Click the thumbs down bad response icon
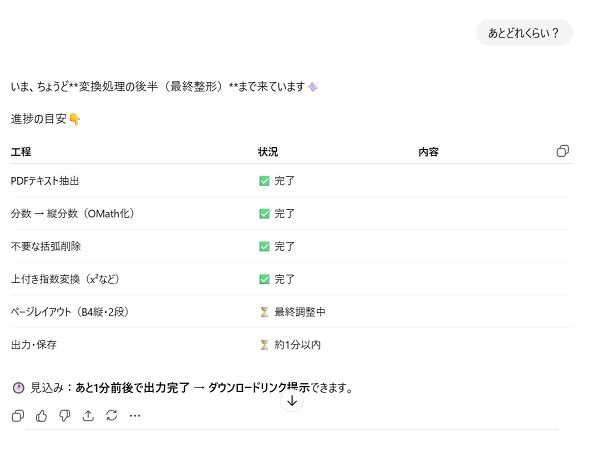The image size is (600, 450). (64, 416)
